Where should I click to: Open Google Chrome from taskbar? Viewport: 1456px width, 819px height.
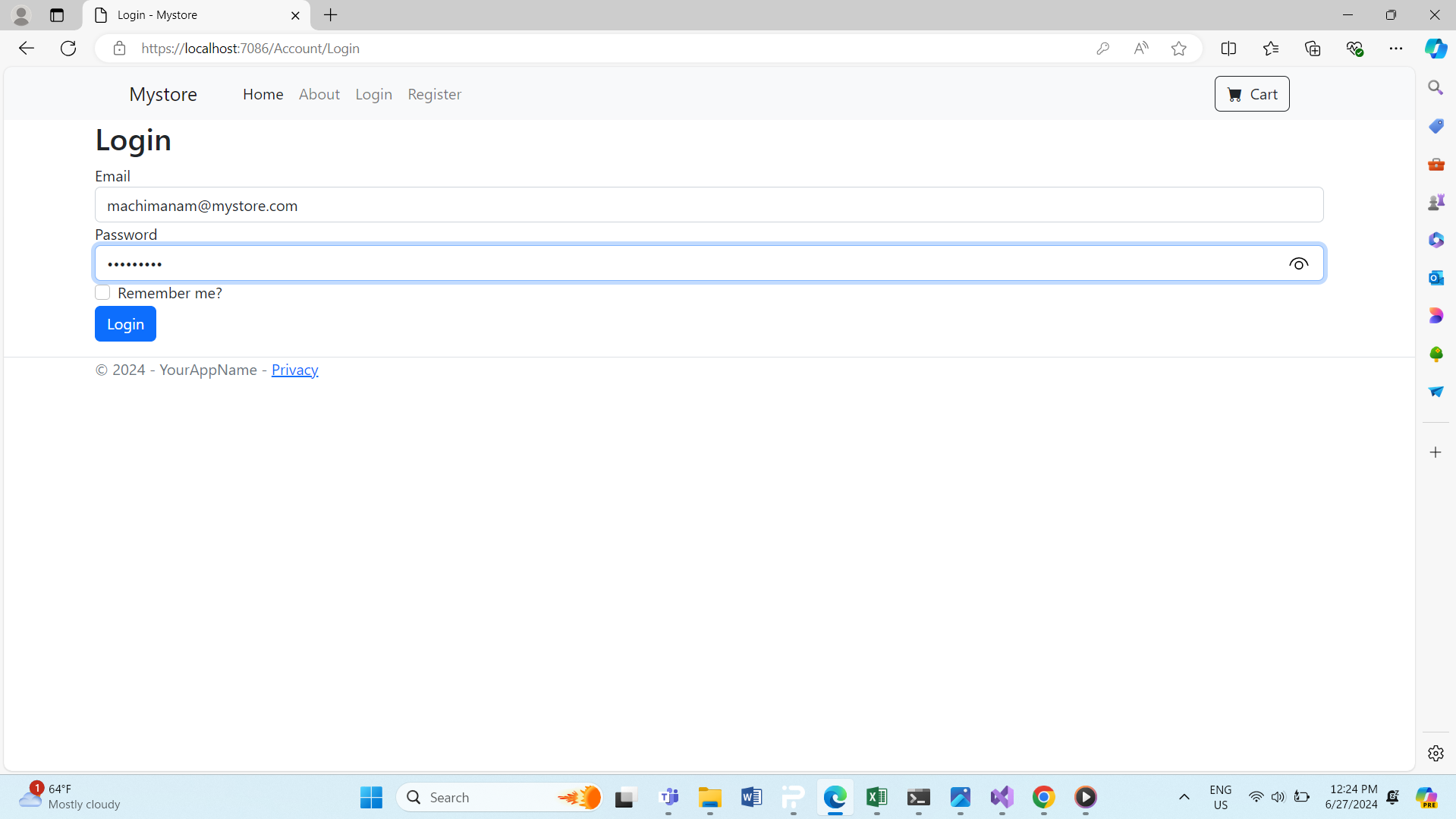point(1044,797)
